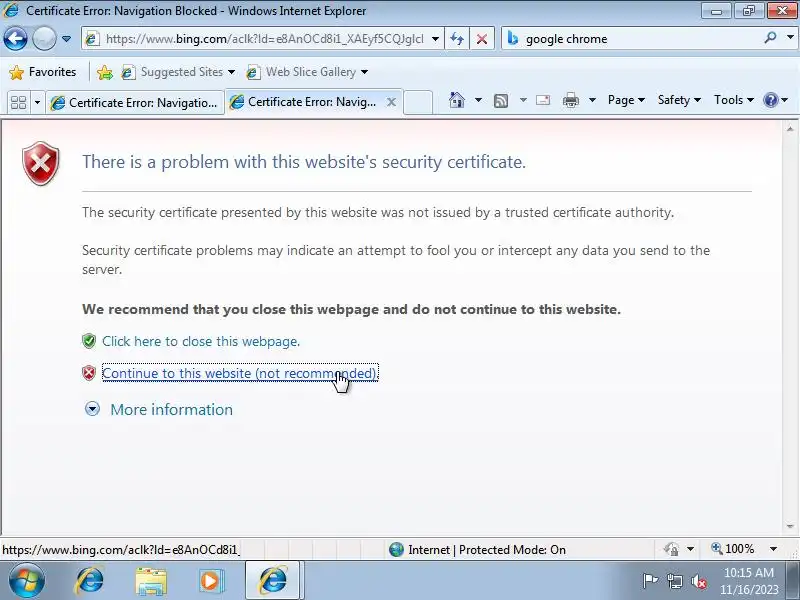Viewport: 800px width, 600px height.
Task: Click the RSS feeds icon
Action: 501,101
